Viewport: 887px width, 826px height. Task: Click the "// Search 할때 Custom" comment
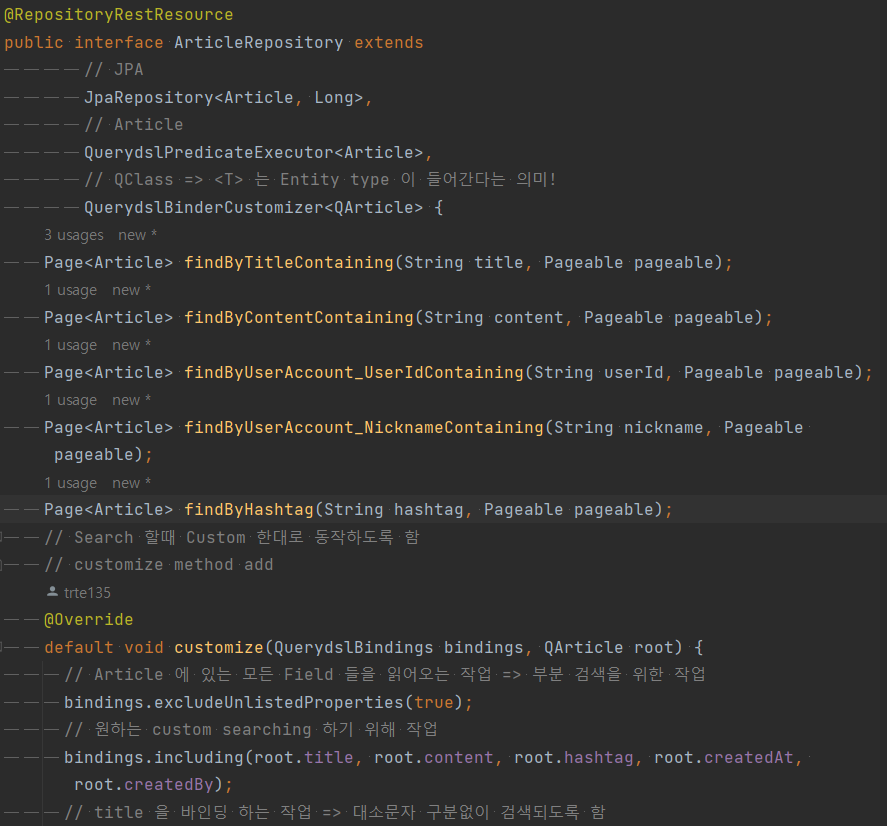231,537
